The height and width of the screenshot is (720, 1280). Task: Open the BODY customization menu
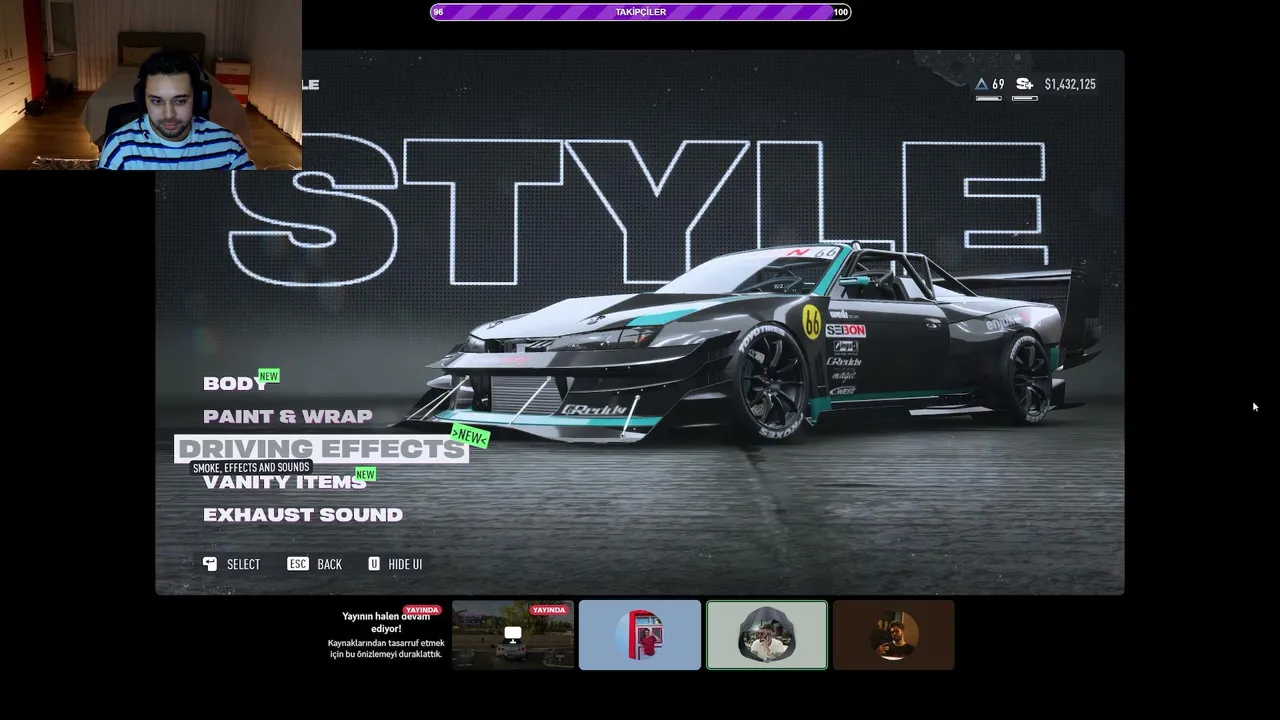[x=234, y=384]
